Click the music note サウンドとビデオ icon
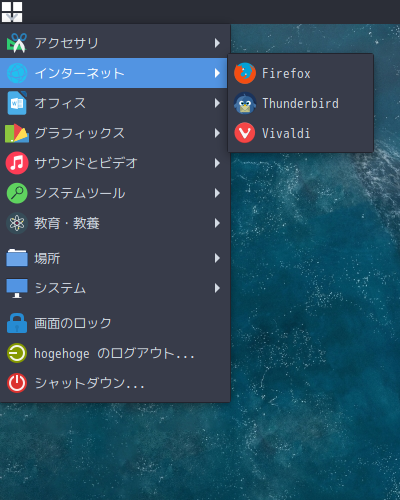 (17, 163)
